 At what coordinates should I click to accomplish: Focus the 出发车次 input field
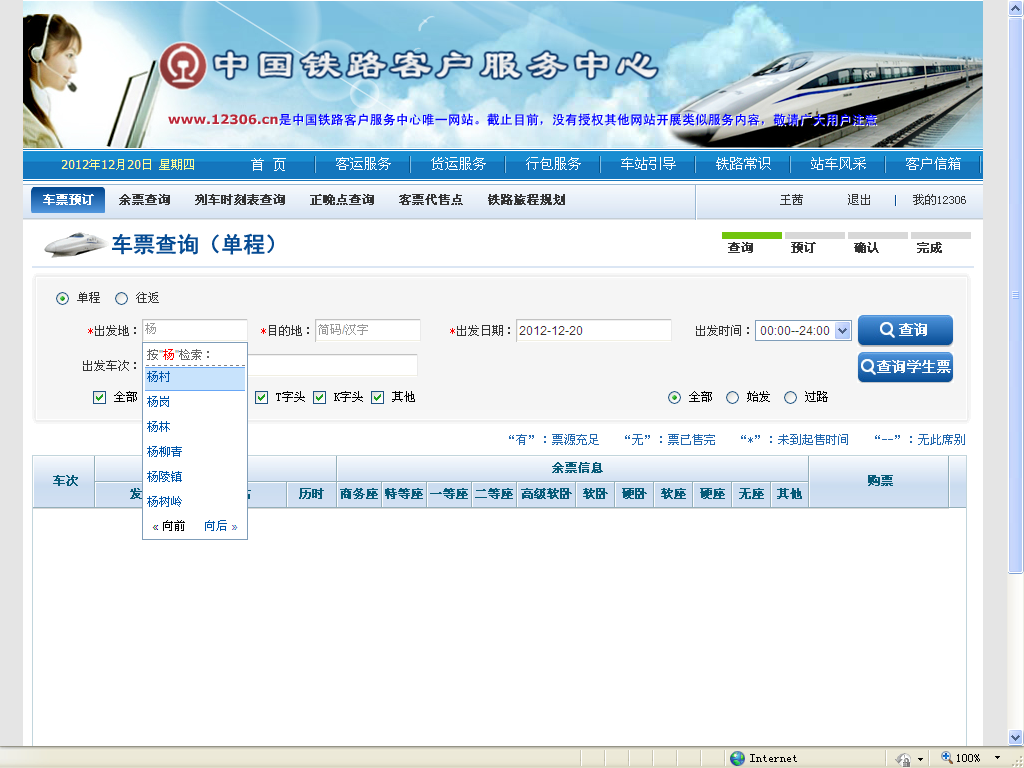pos(332,365)
